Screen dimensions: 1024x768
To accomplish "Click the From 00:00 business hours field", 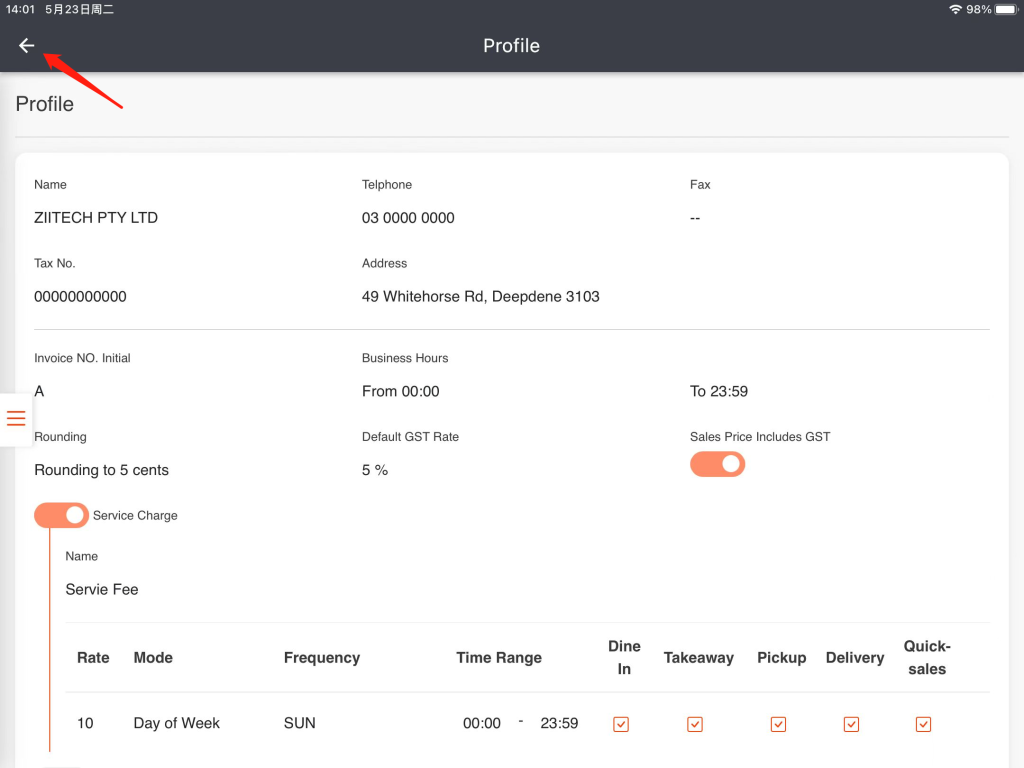I will point(400,391).
